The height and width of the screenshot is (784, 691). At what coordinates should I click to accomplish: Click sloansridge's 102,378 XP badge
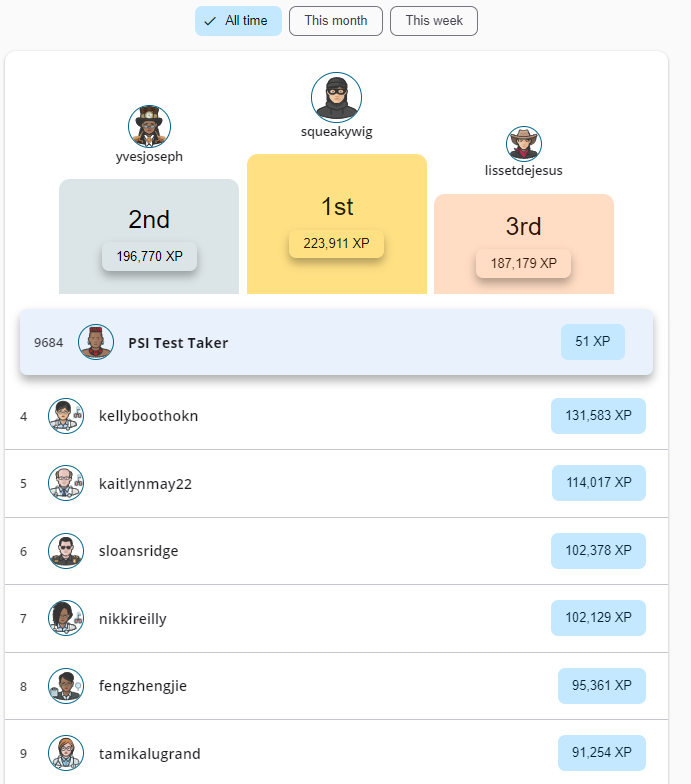point(598,551)
